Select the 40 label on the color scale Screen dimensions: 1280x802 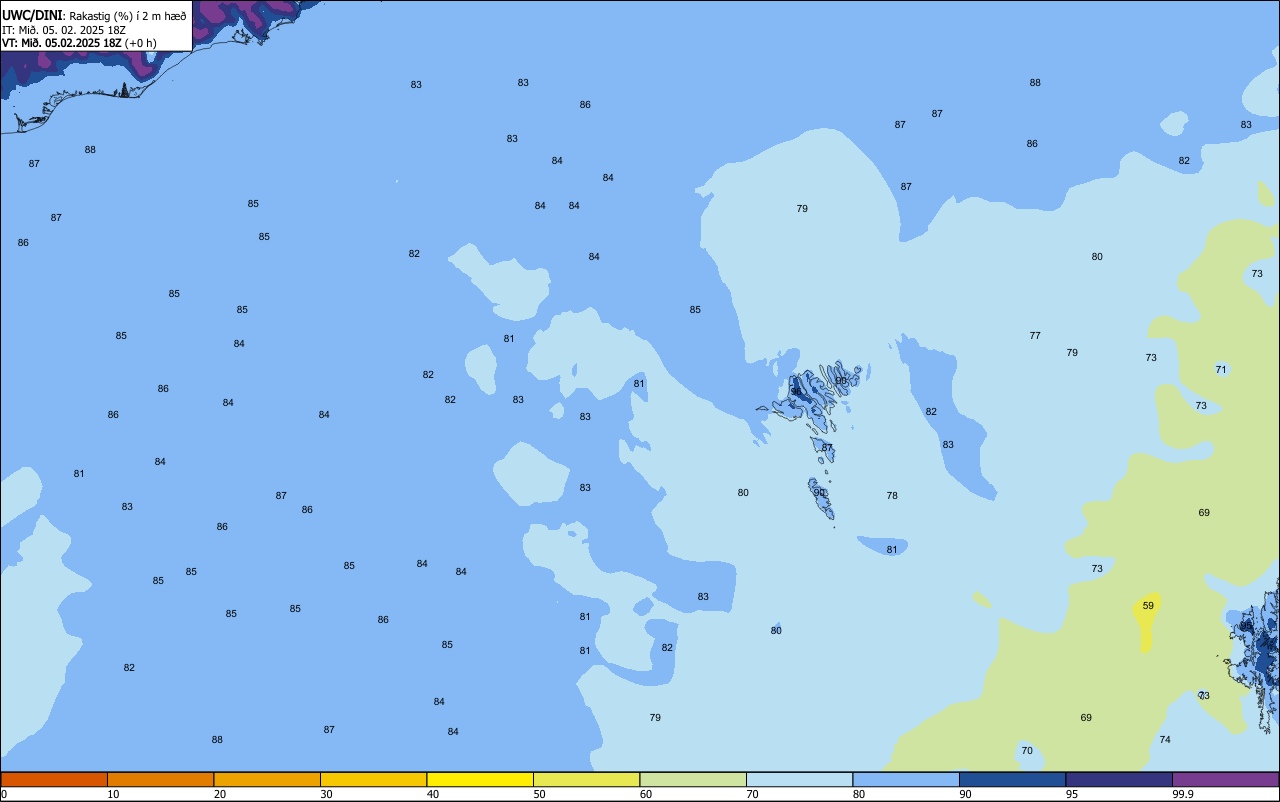[x=433, y=794]
